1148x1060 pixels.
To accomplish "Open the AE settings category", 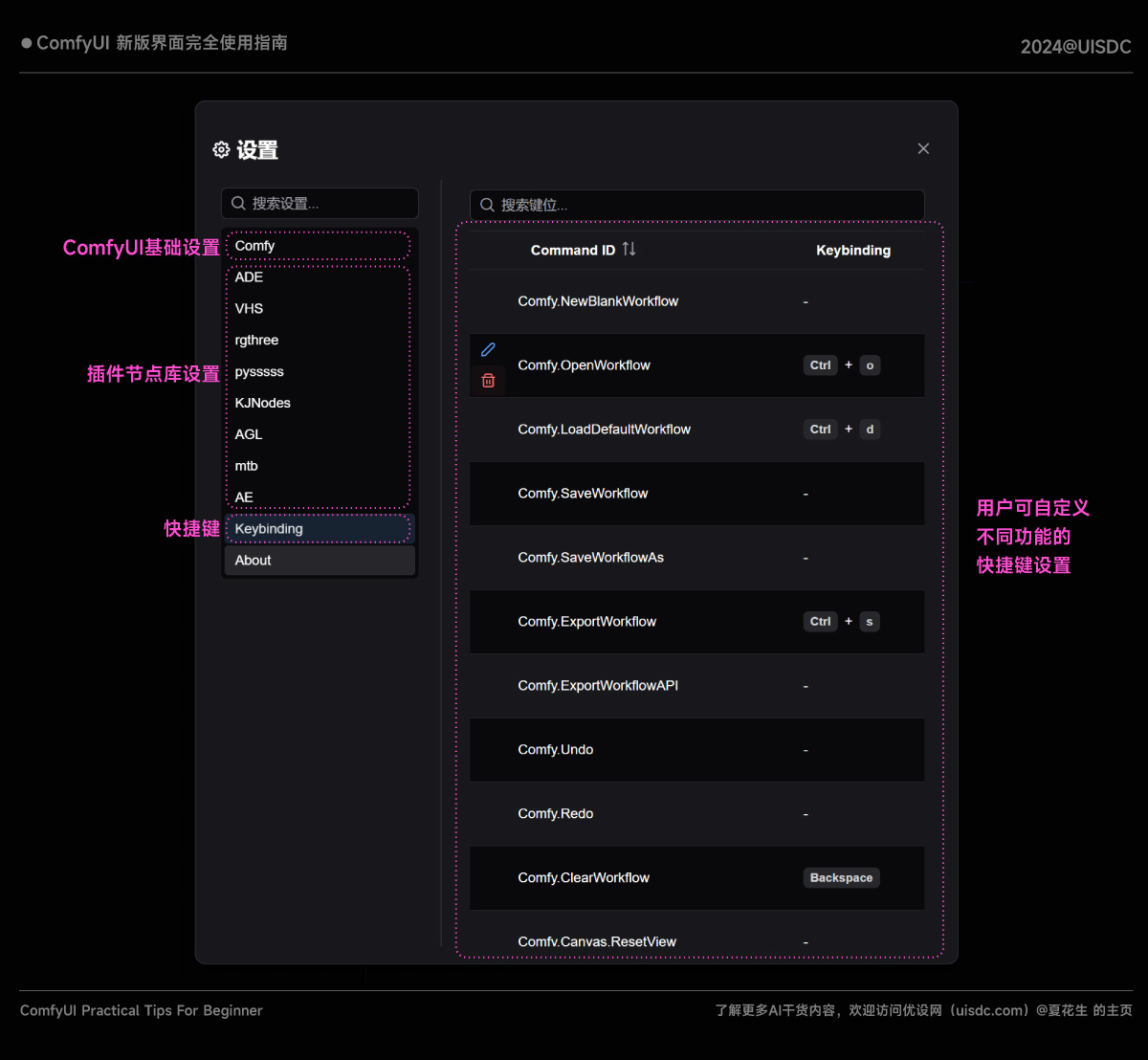I will (320, 497).
